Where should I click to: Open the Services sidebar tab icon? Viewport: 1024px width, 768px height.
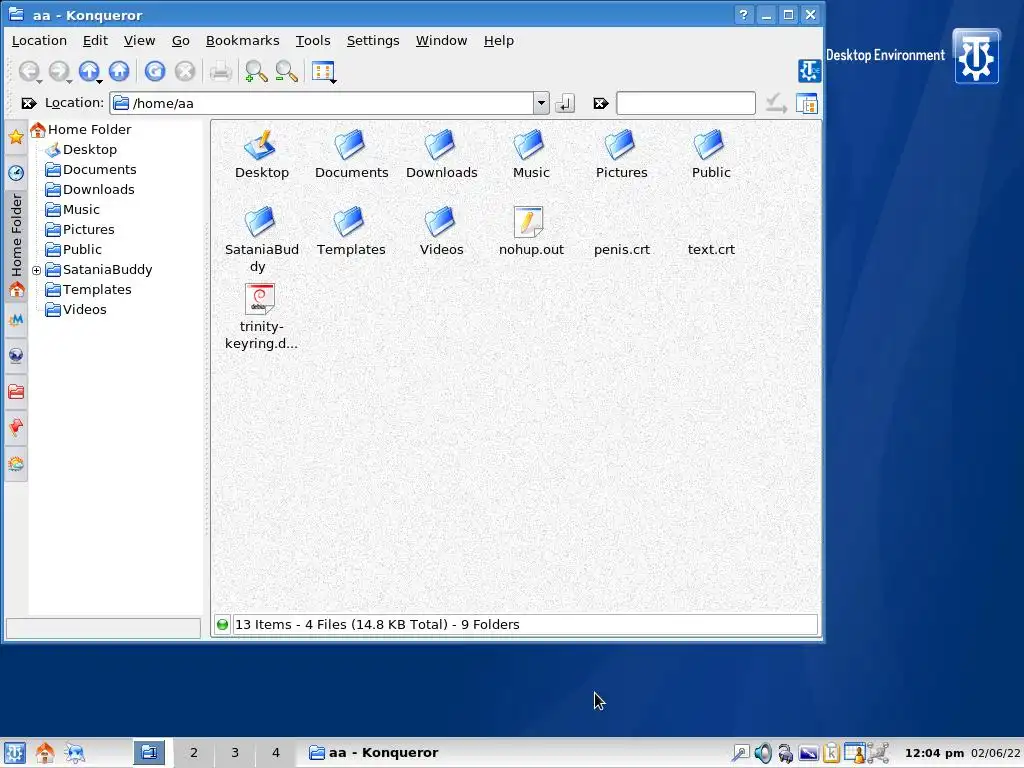(x=16, y=464)
